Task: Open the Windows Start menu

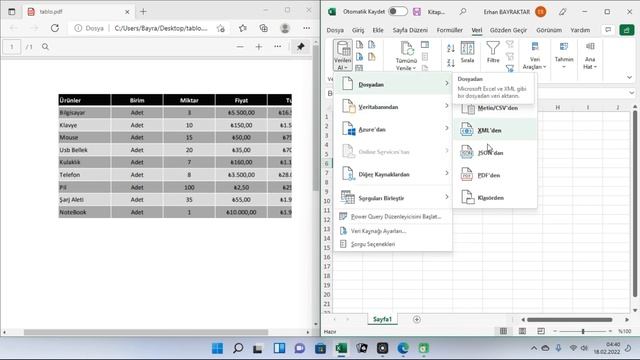Action: point(218,348)
